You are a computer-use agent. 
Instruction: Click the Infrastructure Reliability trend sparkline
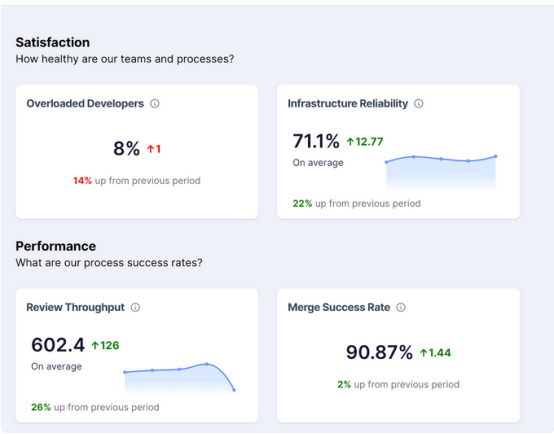point(441,172)
